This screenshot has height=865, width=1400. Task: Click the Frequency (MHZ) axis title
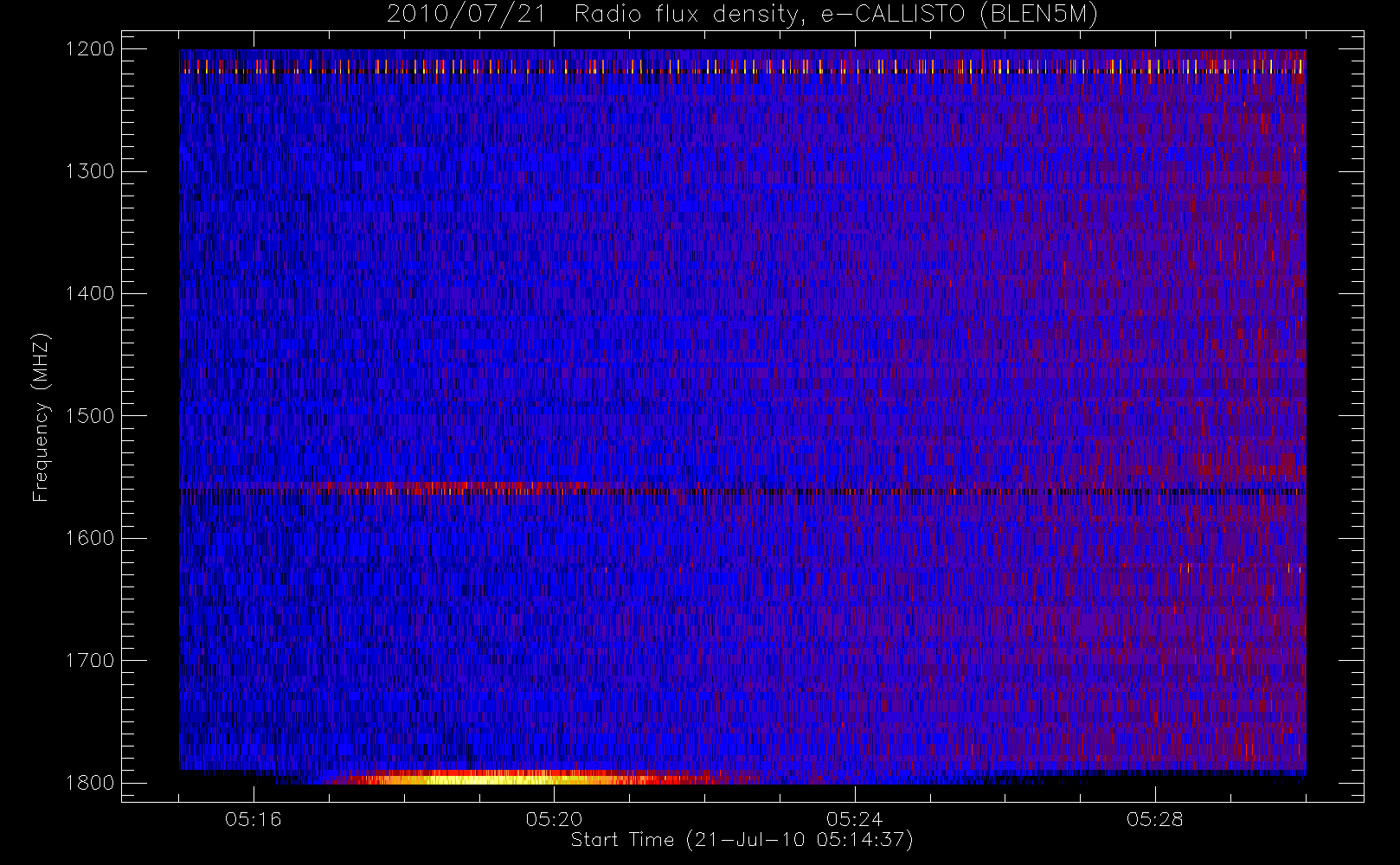(x=41, y=417)
